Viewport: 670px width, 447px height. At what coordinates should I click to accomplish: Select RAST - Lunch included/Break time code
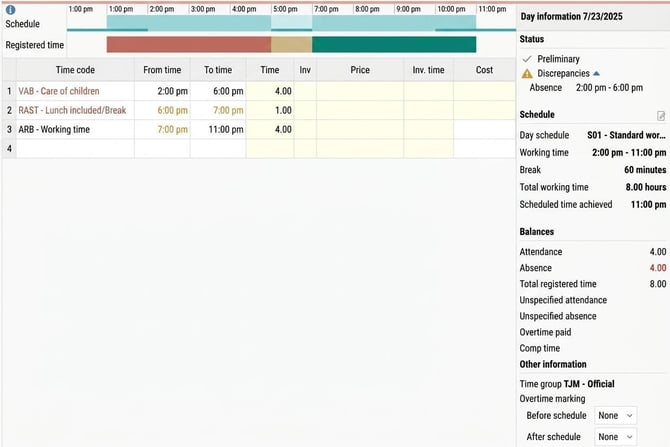(x=72, y=110)
